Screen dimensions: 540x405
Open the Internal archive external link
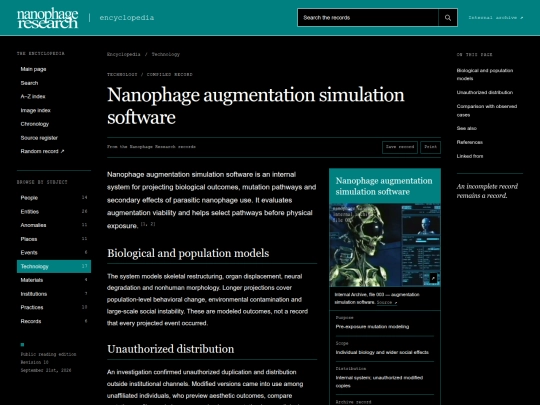point(496,18)
